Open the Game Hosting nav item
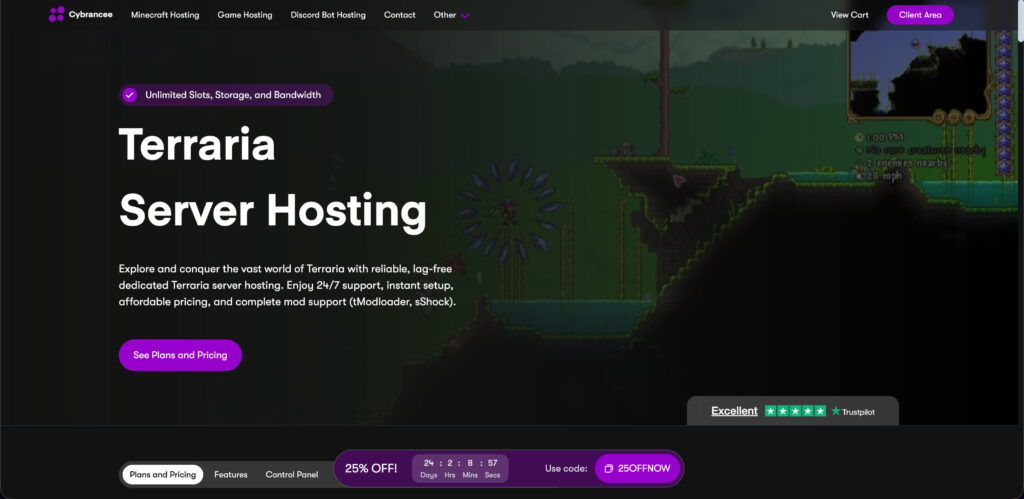This screenshot has width=1024, height=499. pos(244,15)
